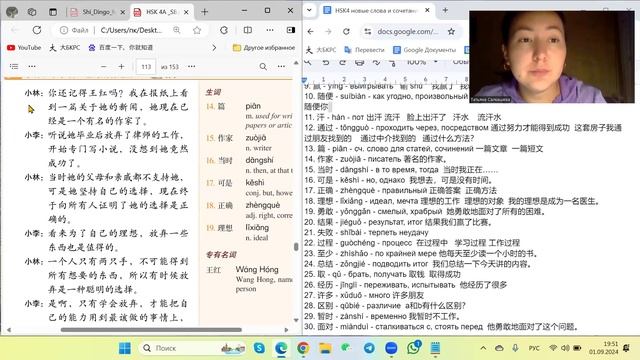Reload the Google Docs page in Chrome
Screen dimensions: 640x360
click(x=346, y=31)
